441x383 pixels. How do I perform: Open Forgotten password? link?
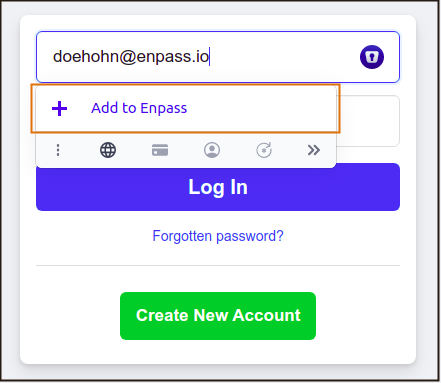(218, 236)
